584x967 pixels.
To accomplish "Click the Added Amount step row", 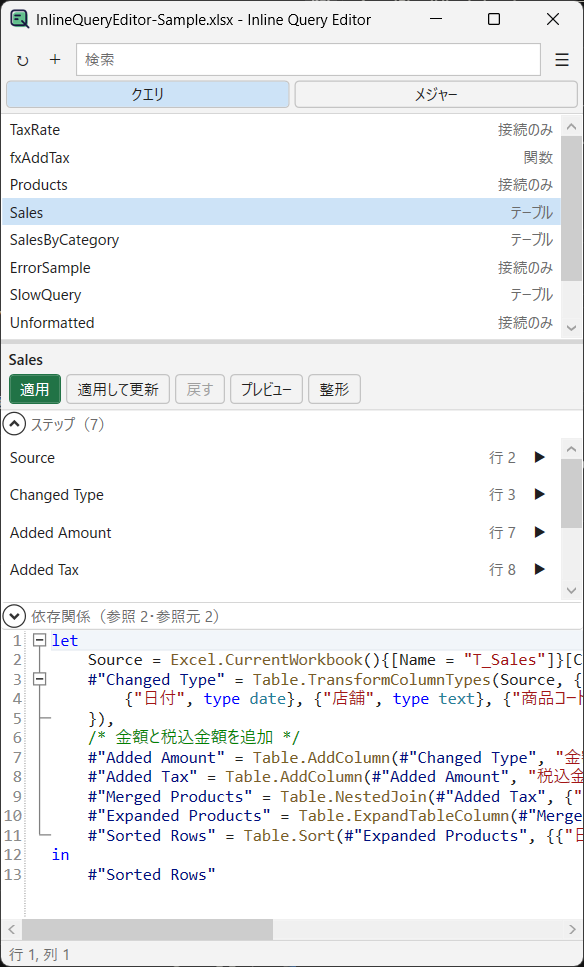I will (x=281, y=532).
